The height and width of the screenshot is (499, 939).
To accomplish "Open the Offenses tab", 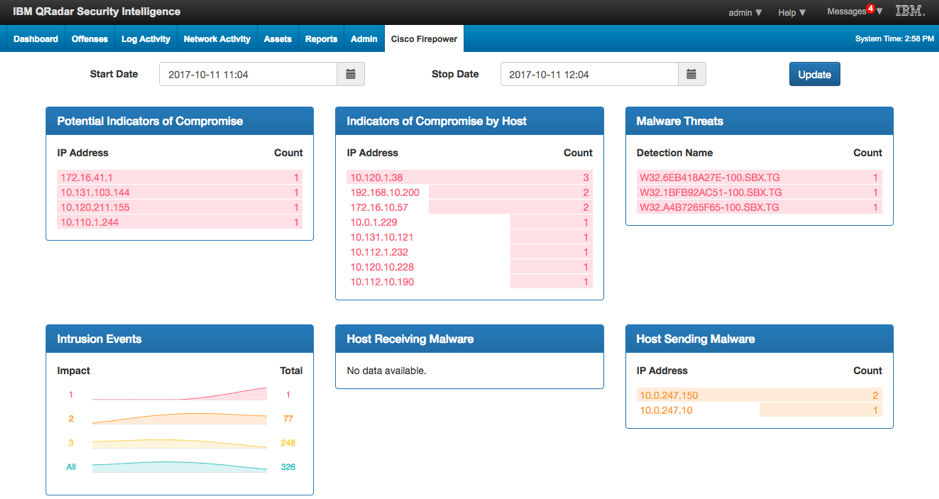I will point(90,39).
